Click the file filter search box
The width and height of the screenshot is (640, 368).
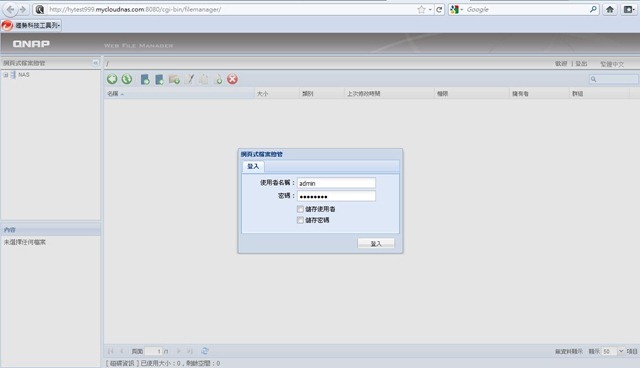point(613,79)
